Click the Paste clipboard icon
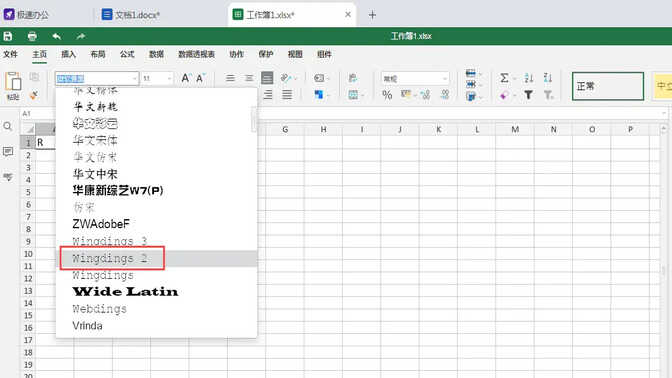 click(x=13, y=81)
